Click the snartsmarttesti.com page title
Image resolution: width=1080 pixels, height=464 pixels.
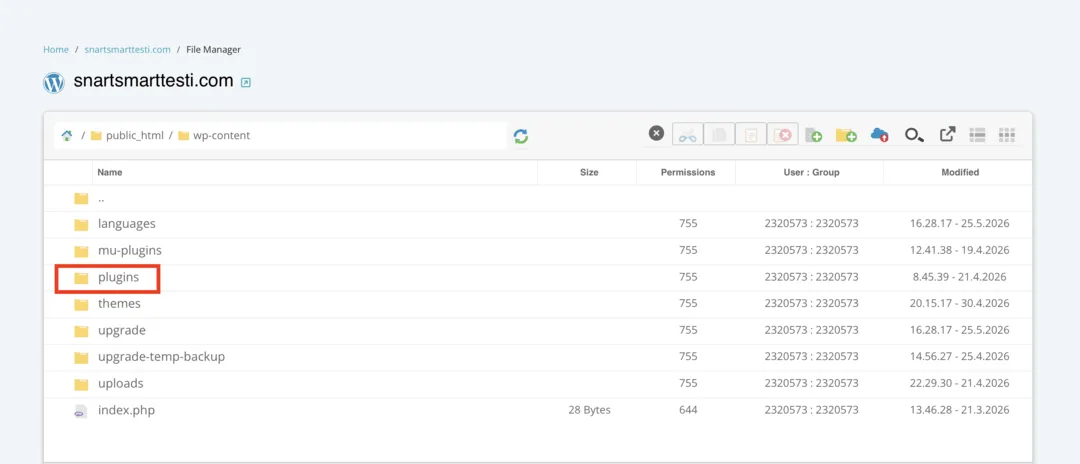pyautogui.click(x=154, y=81)
